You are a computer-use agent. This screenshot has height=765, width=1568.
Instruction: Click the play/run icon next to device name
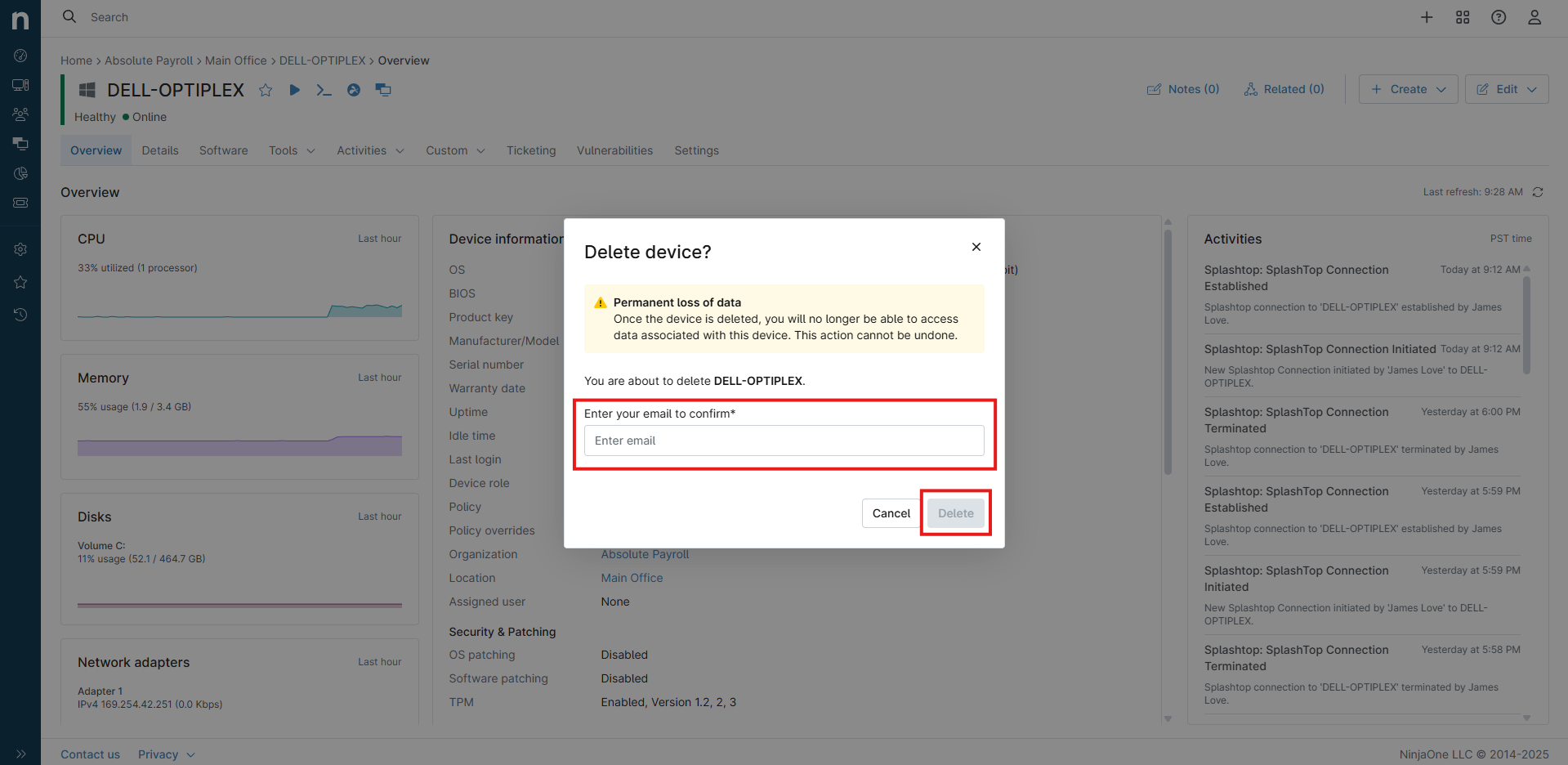tap(295, 90)
